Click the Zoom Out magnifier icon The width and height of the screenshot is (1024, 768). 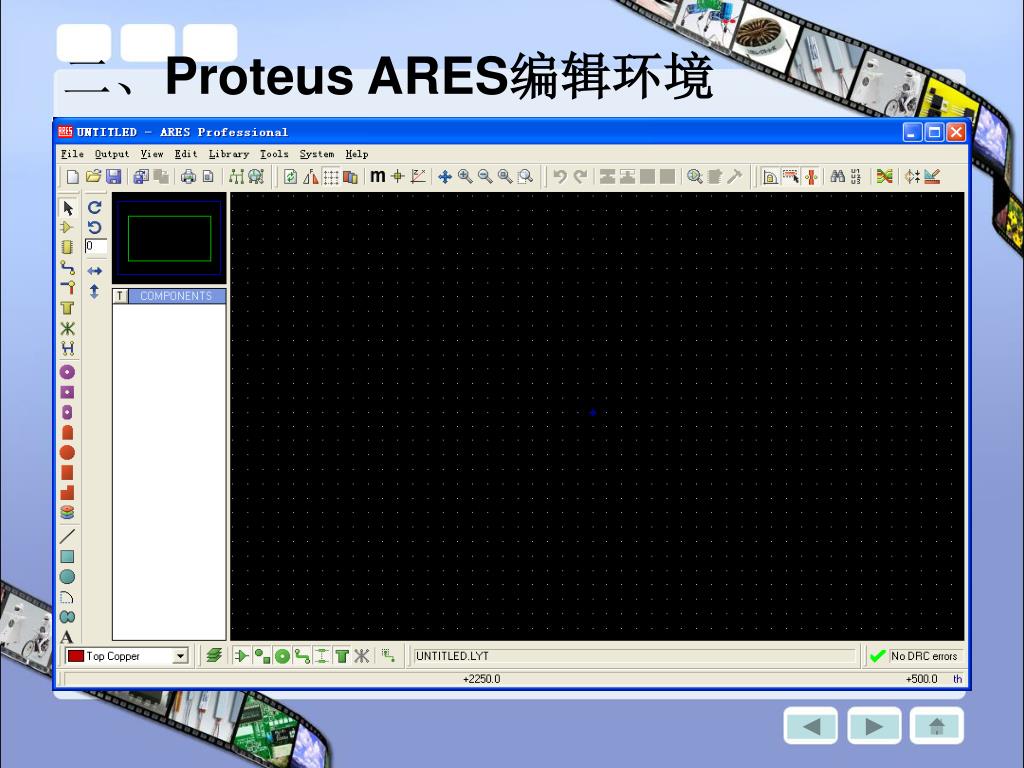485,176
